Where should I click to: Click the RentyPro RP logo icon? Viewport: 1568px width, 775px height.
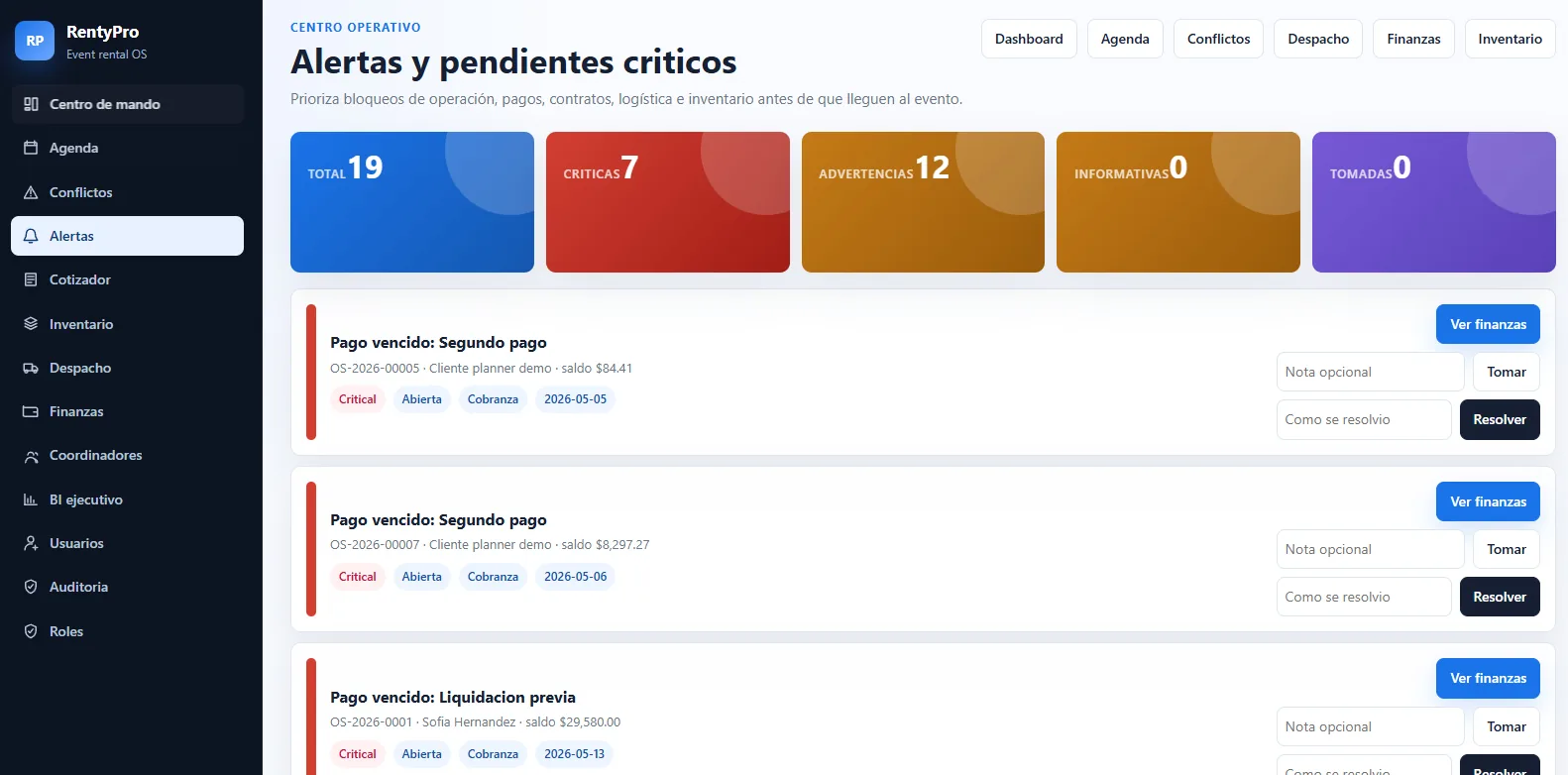[35, 41]
